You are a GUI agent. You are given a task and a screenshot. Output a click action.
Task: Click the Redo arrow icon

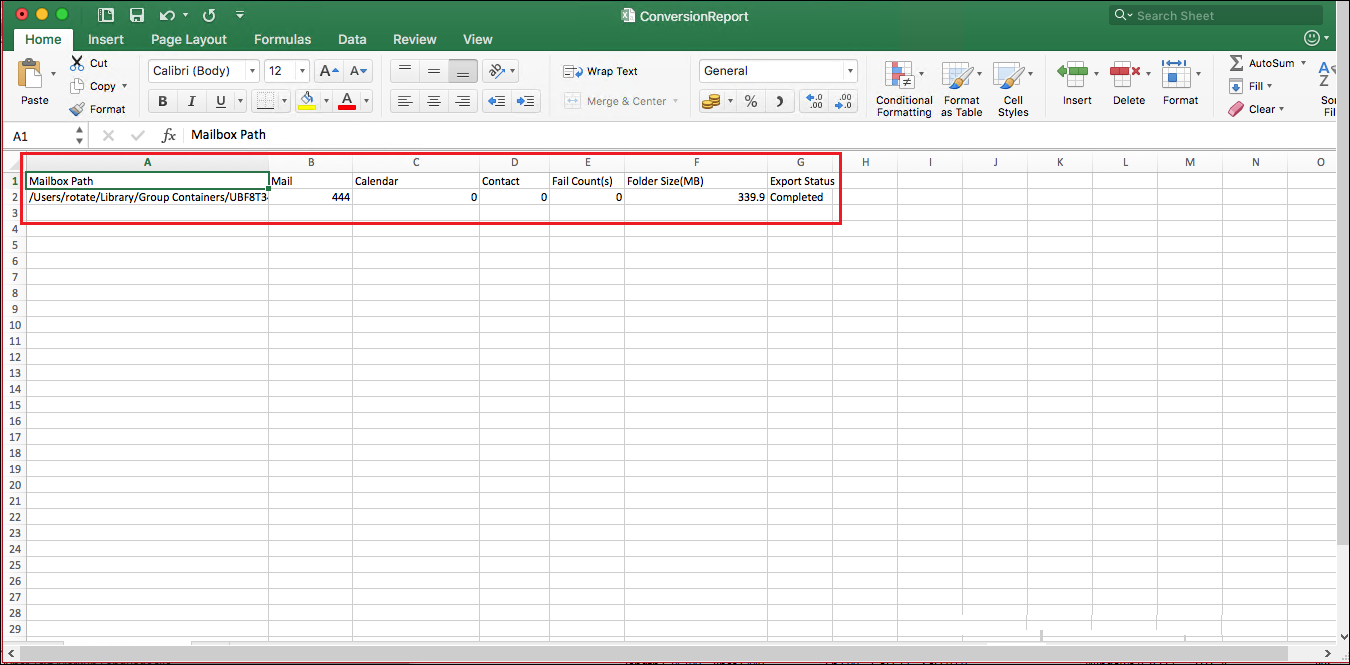point(209,16)
